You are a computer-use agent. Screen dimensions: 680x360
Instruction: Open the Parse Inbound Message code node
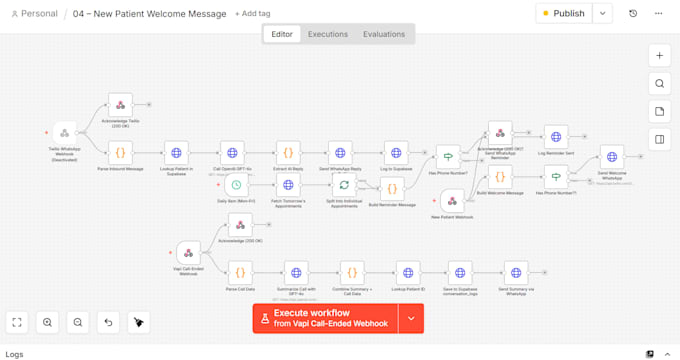coord(121,153)
